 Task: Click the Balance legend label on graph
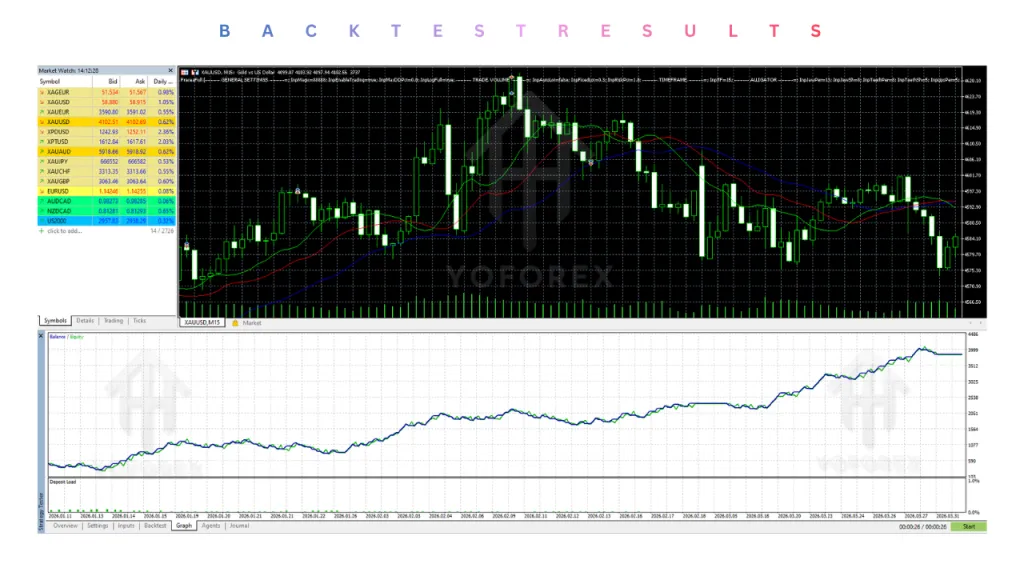click(x=57, y=337)
